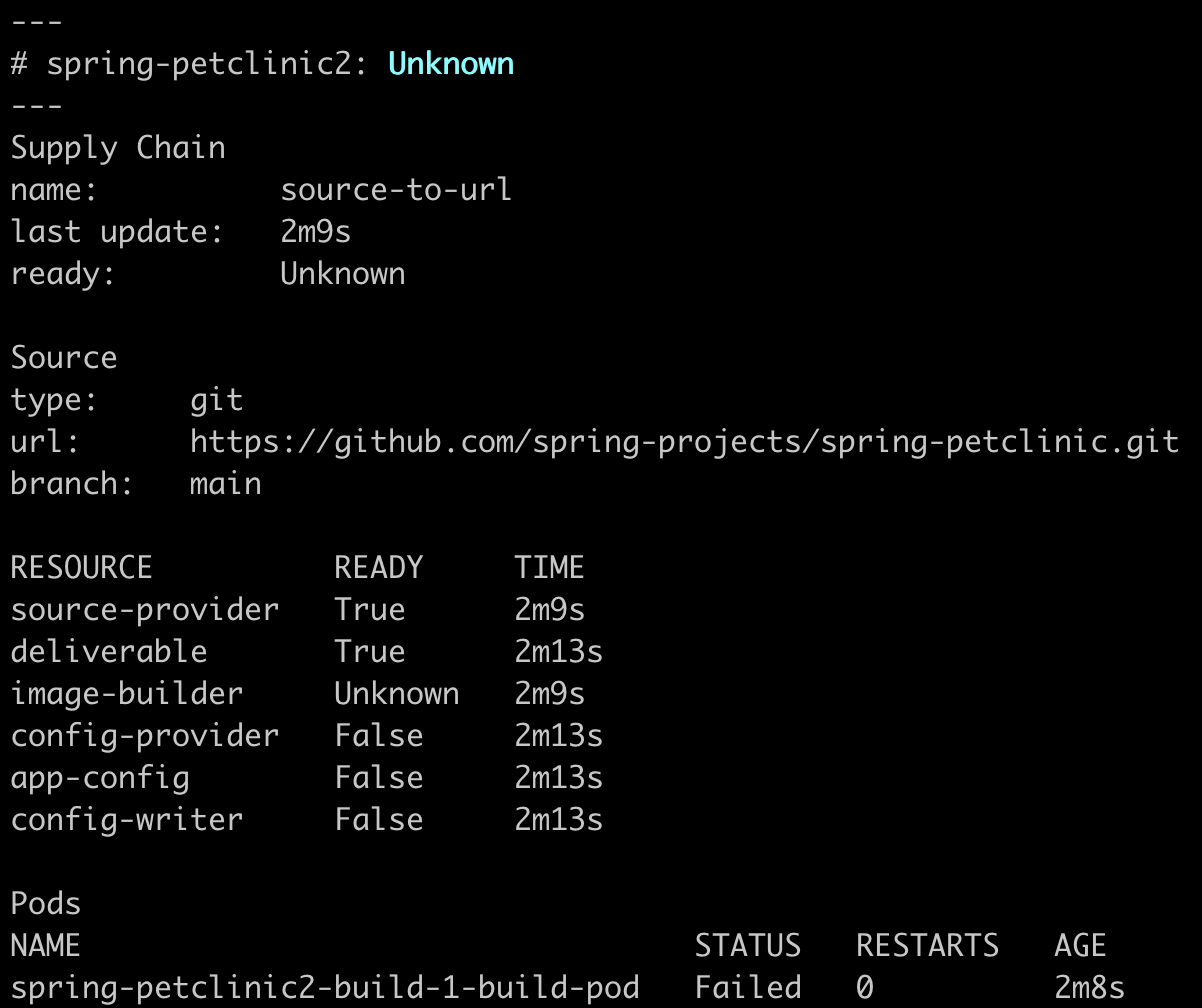Select the supply chain name 'source-to-url'
This screenshot has width=1202, height=1008.
tap(396, 189)
